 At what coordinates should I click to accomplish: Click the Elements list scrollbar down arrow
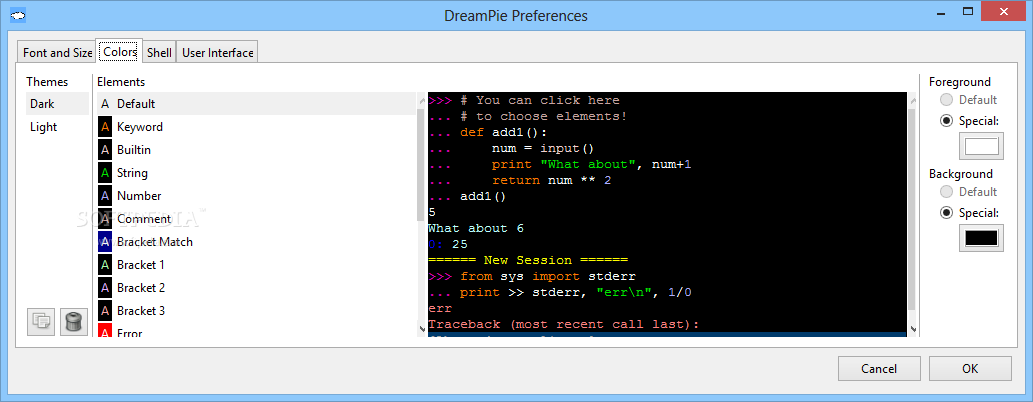coord(422,329)
